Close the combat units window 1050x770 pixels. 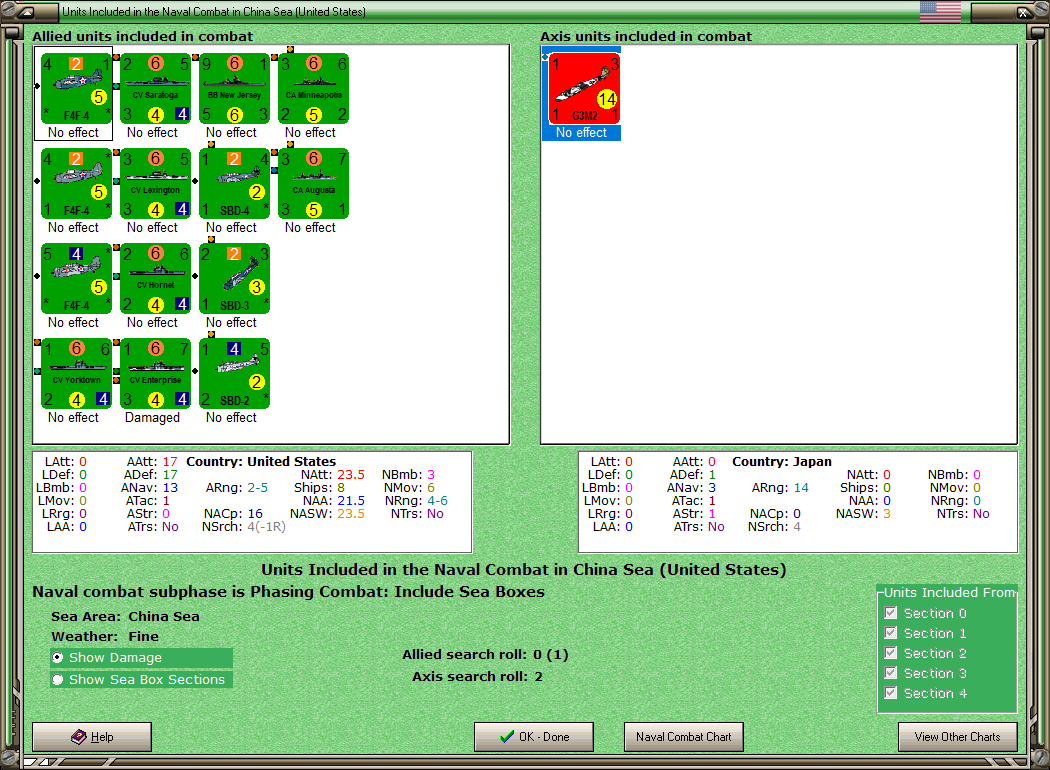point(1023,12)
